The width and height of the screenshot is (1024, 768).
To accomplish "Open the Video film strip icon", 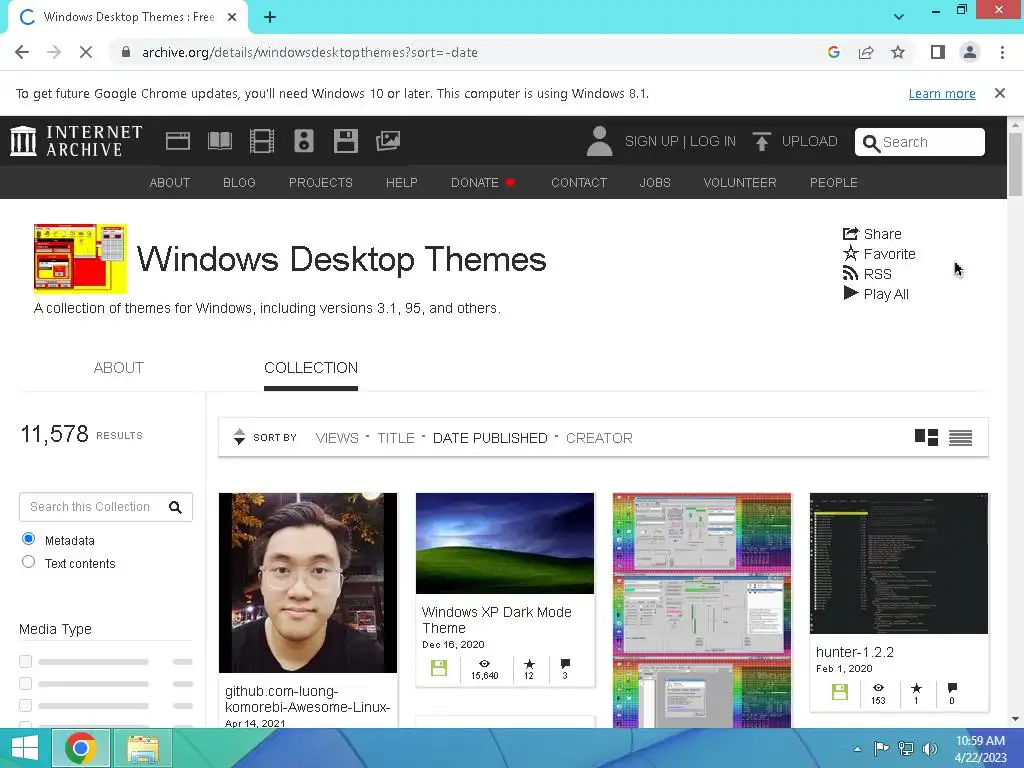I will [262, 141].
